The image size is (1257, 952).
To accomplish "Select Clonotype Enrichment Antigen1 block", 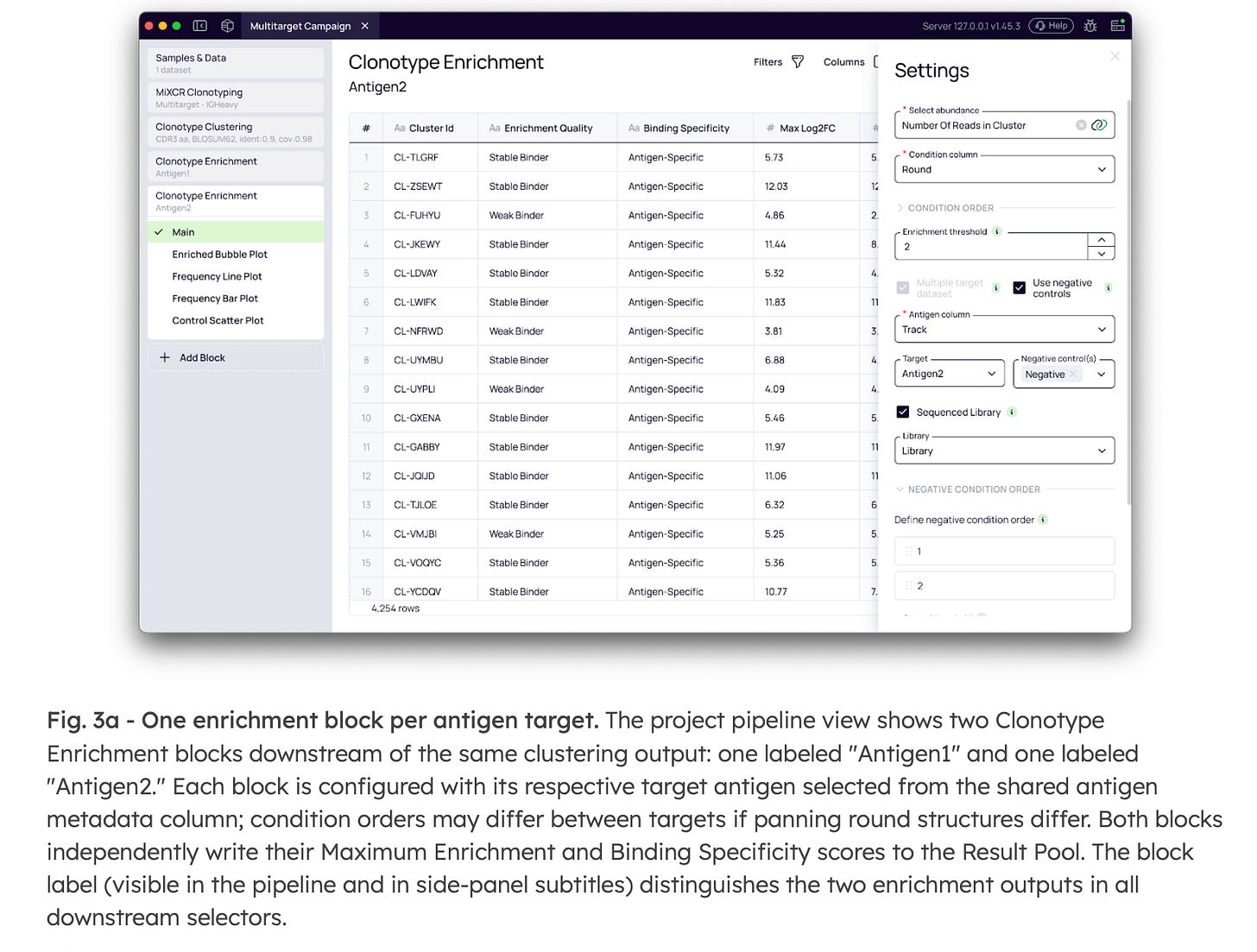I will tap(236, 167).
